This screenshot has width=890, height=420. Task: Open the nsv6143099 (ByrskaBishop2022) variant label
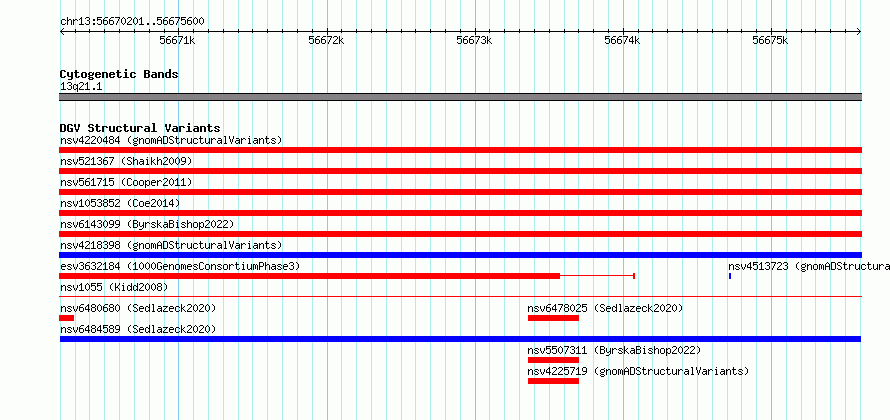tap(147, 224)
